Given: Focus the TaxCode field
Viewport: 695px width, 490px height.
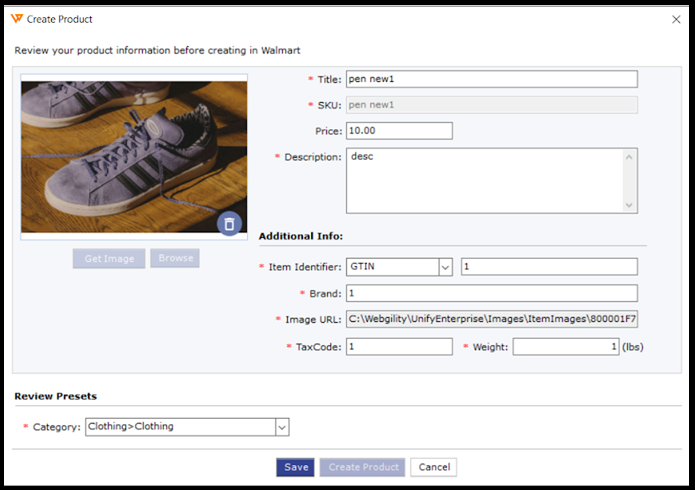Looking at the screenshot, I should (x=399, y=346).
